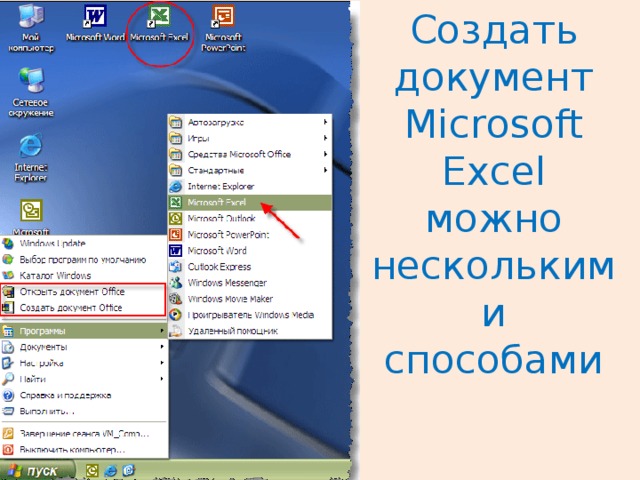The height and width of the screenshot is (480, 640).
Task: Click Outlook Express text label
Action: (x=219, y=267)
